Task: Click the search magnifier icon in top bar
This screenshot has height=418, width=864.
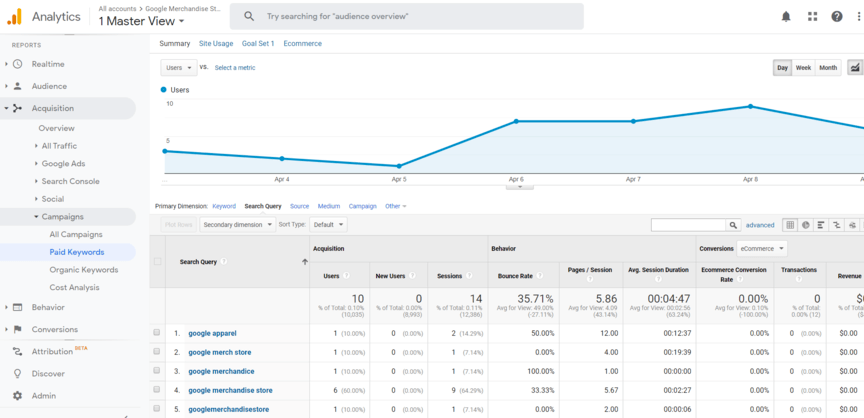Action: tap(249, 17)
